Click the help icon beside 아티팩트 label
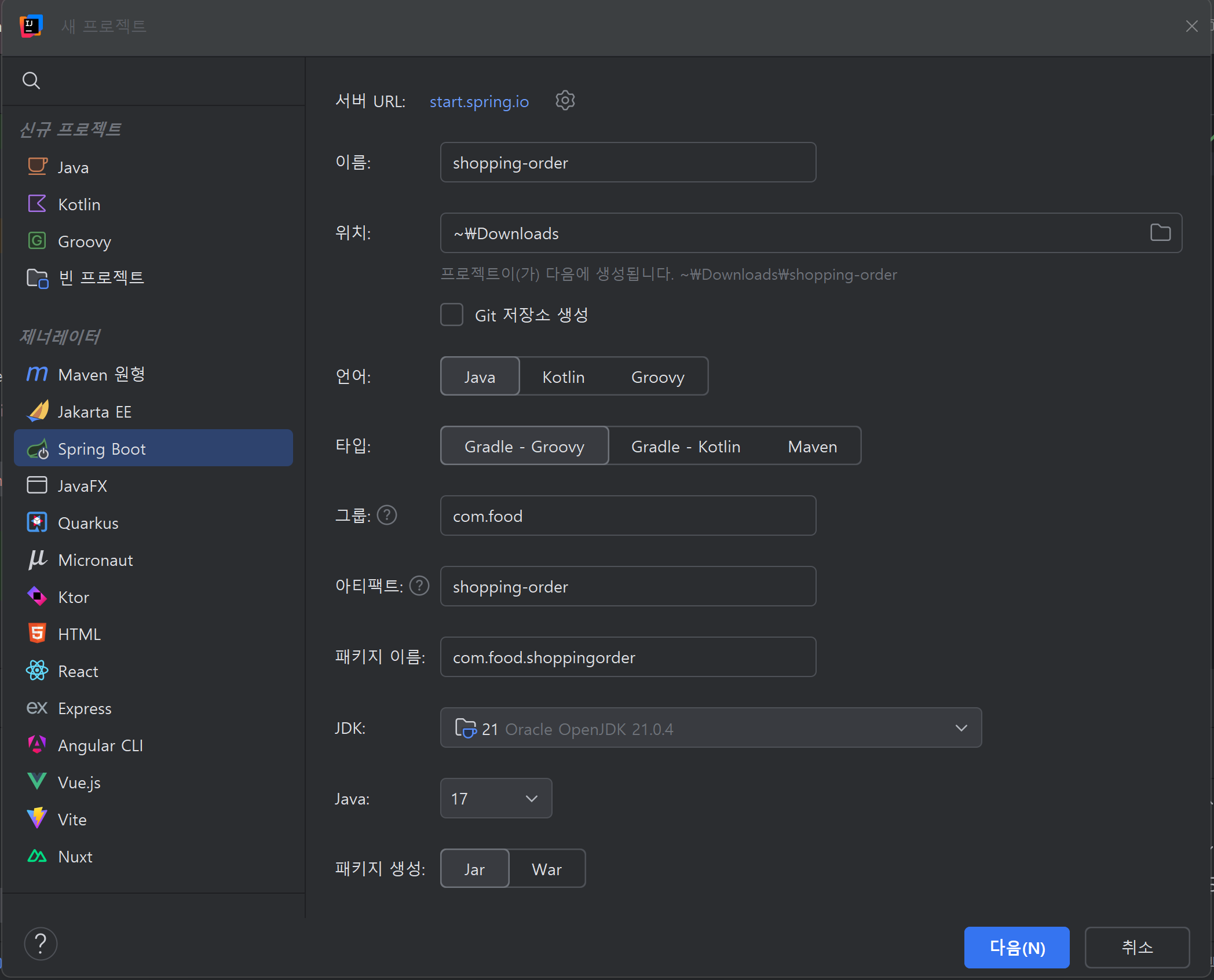 click(419, 586)
